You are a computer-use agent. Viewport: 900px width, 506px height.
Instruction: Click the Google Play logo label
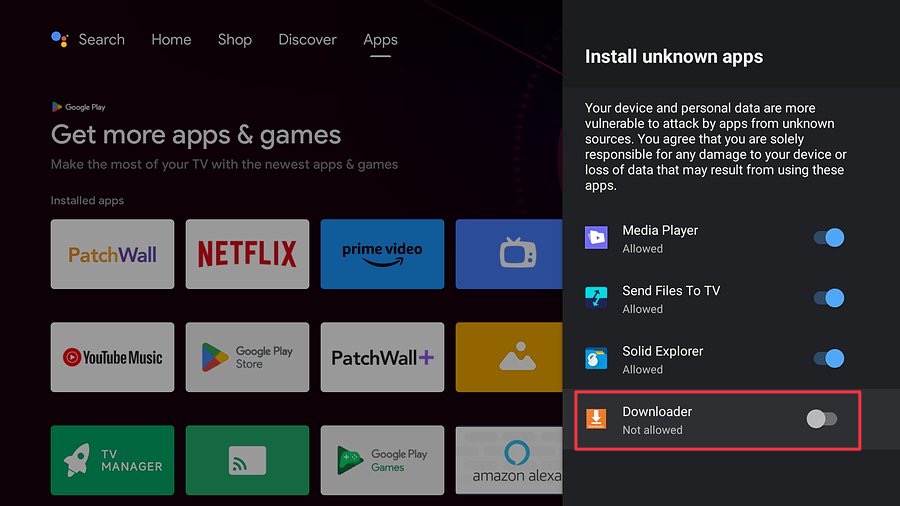click(x=79, y=107)
